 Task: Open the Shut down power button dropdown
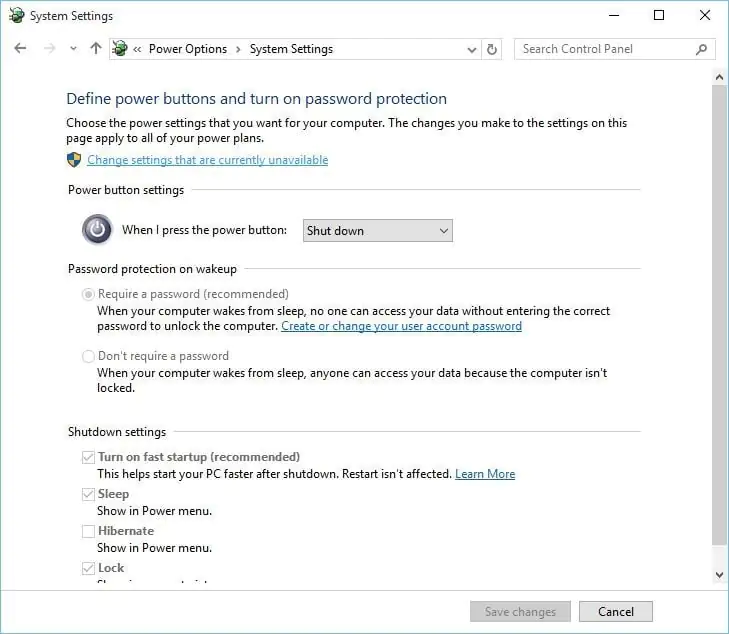coord(378,231)
